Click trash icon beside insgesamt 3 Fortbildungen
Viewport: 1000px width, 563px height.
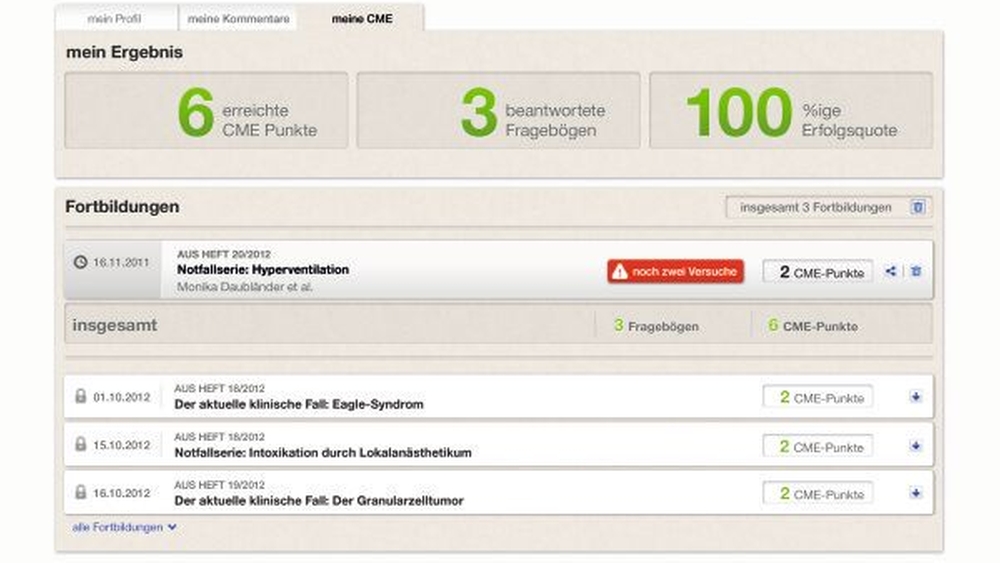918,207
